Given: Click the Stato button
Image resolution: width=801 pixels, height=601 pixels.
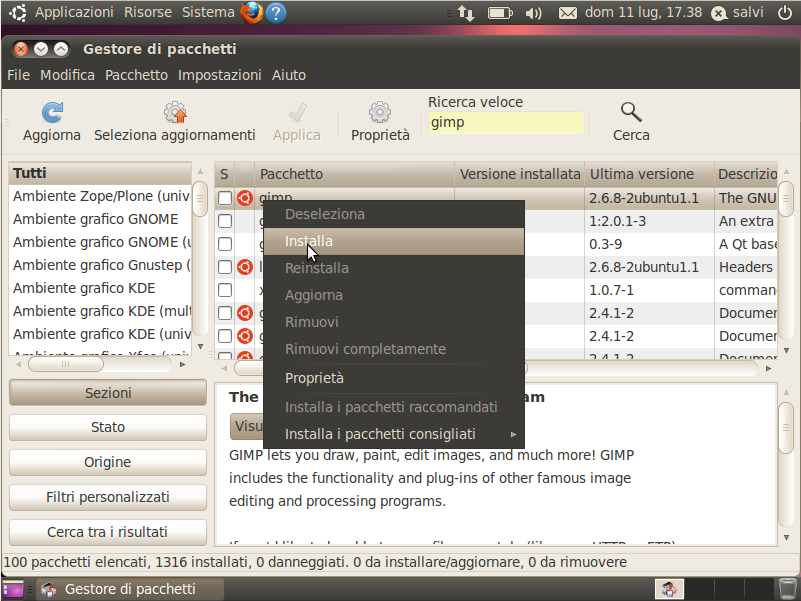Looking at the screenshot, I should pyautogui.click(x=108, y=427).
